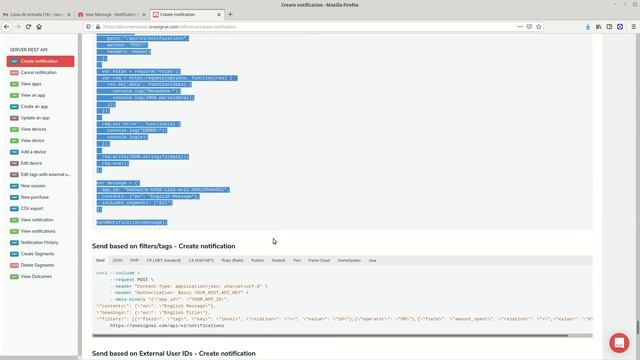Click the blue extension icon in toolbar
Image resolution: width=640 pixels, height=360 pixels.
click(x=620, y=27)
